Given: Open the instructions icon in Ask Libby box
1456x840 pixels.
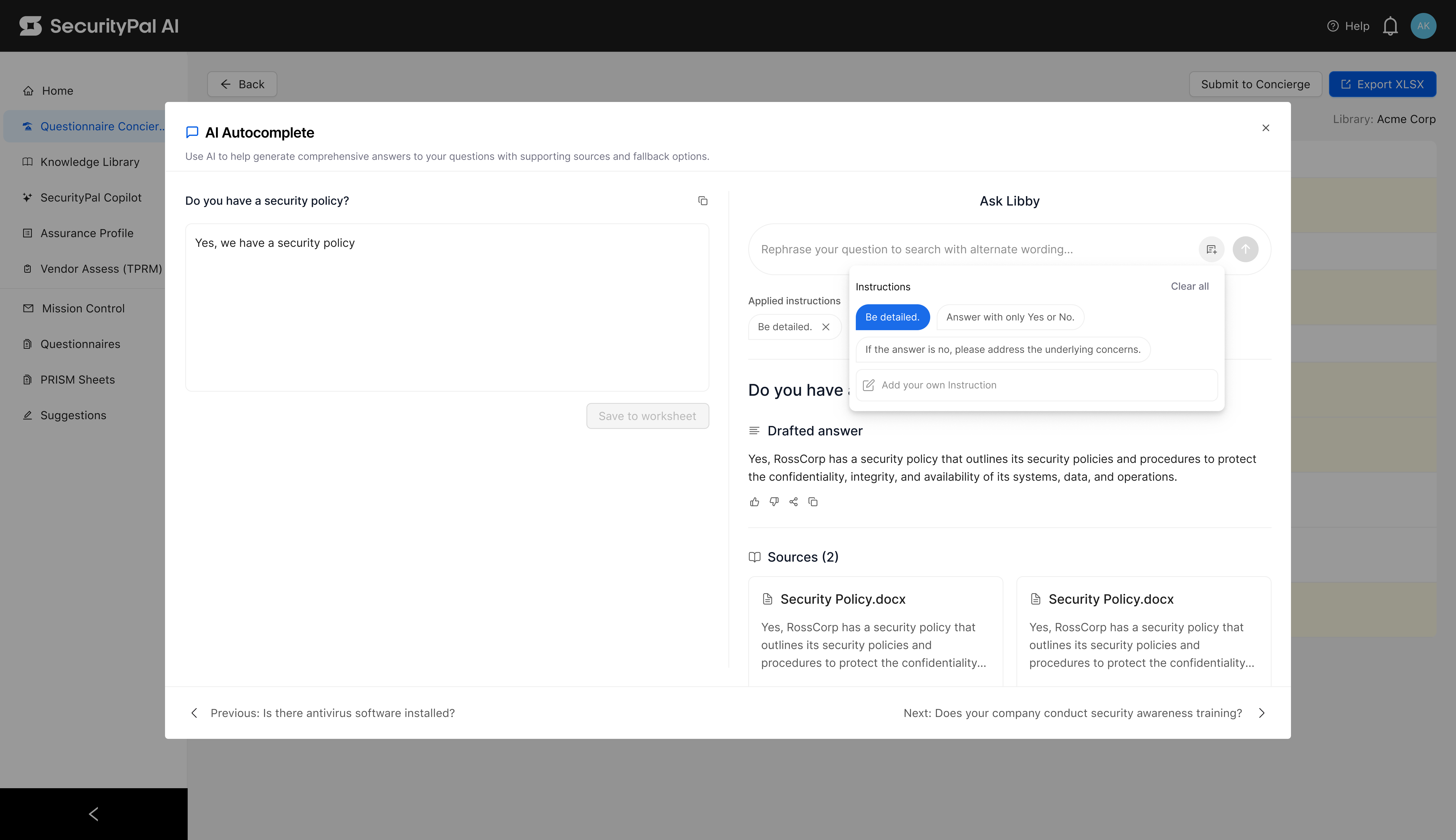Looking at the screenshot, I should 1211,249.
